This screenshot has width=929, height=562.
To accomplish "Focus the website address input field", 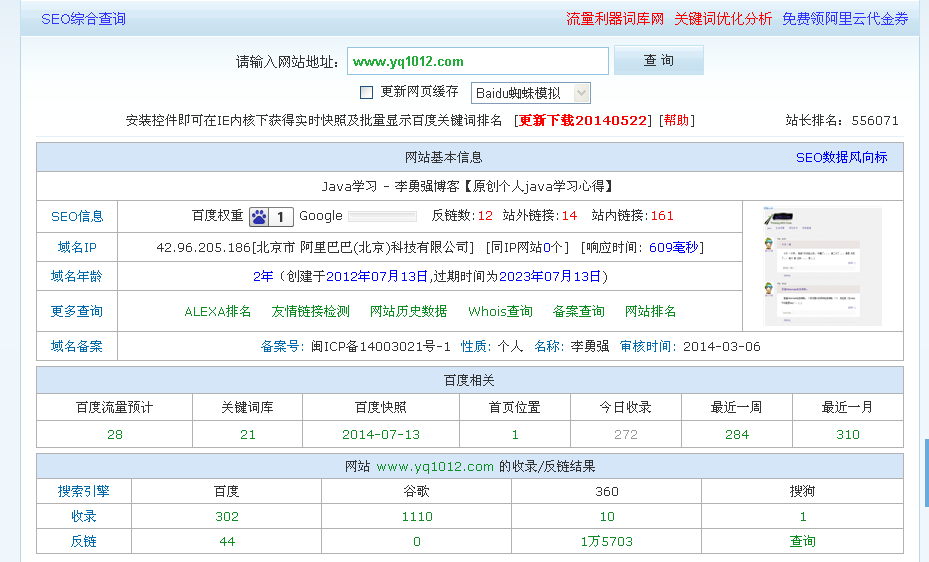I will pos(478,61).
